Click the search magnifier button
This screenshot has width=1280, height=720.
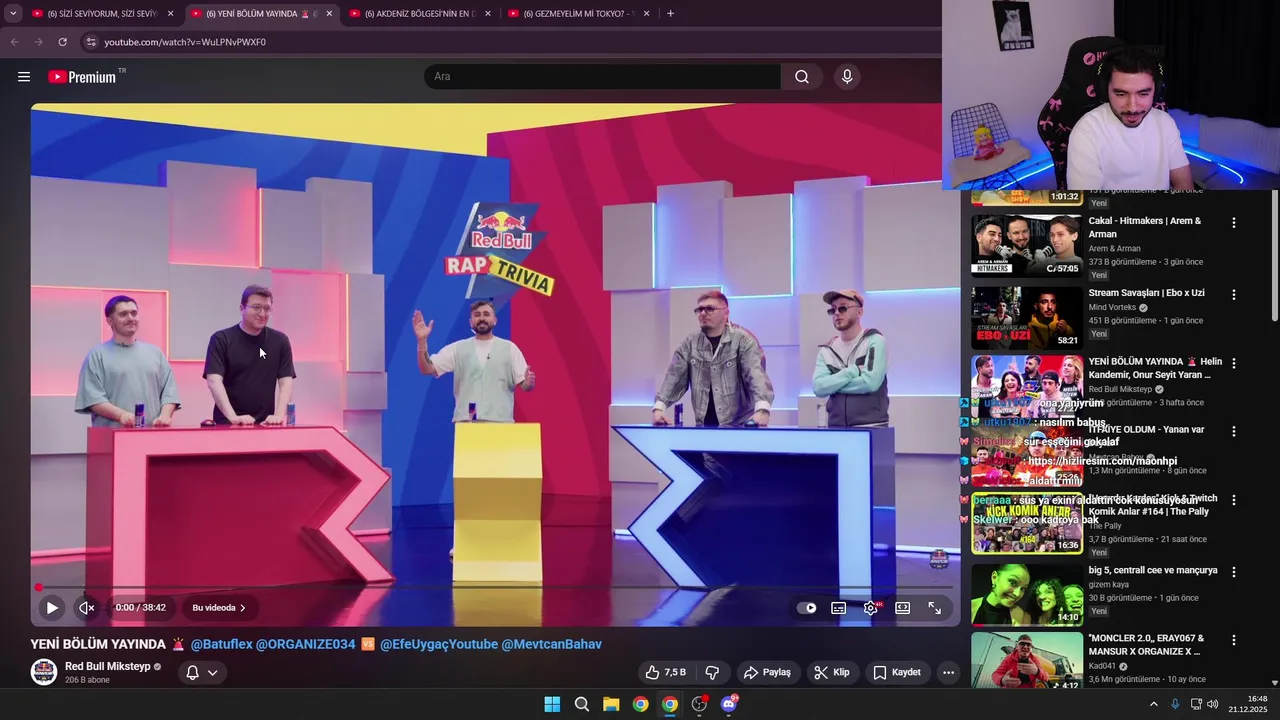(802, 77)
